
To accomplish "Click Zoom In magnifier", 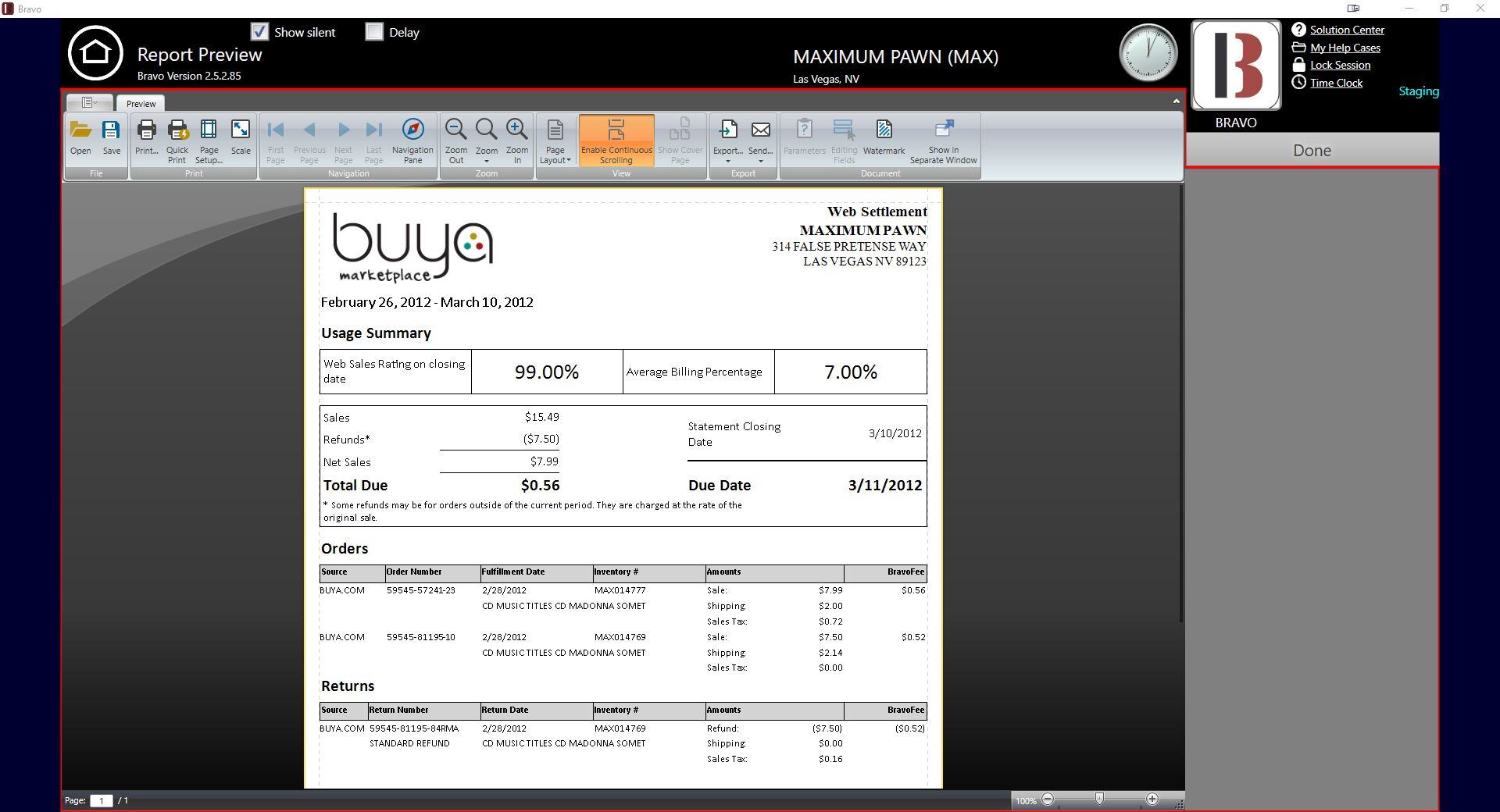I will (x=516, y=141).
